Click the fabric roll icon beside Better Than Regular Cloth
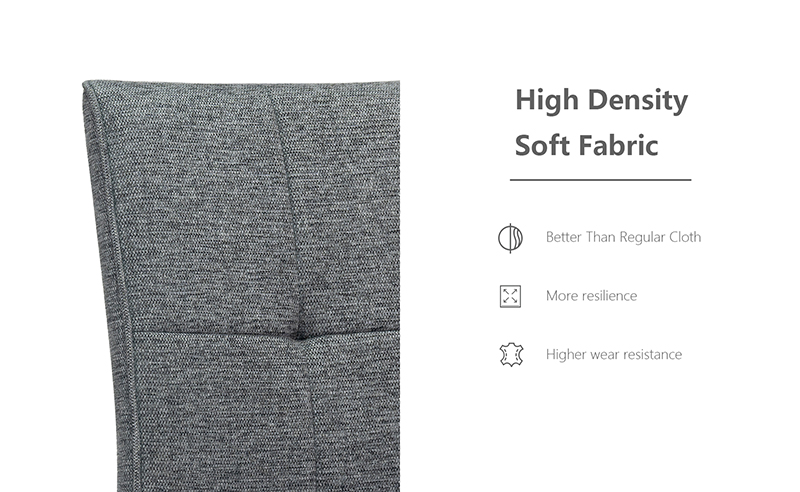The image size is (800, 492). point(510,238)
